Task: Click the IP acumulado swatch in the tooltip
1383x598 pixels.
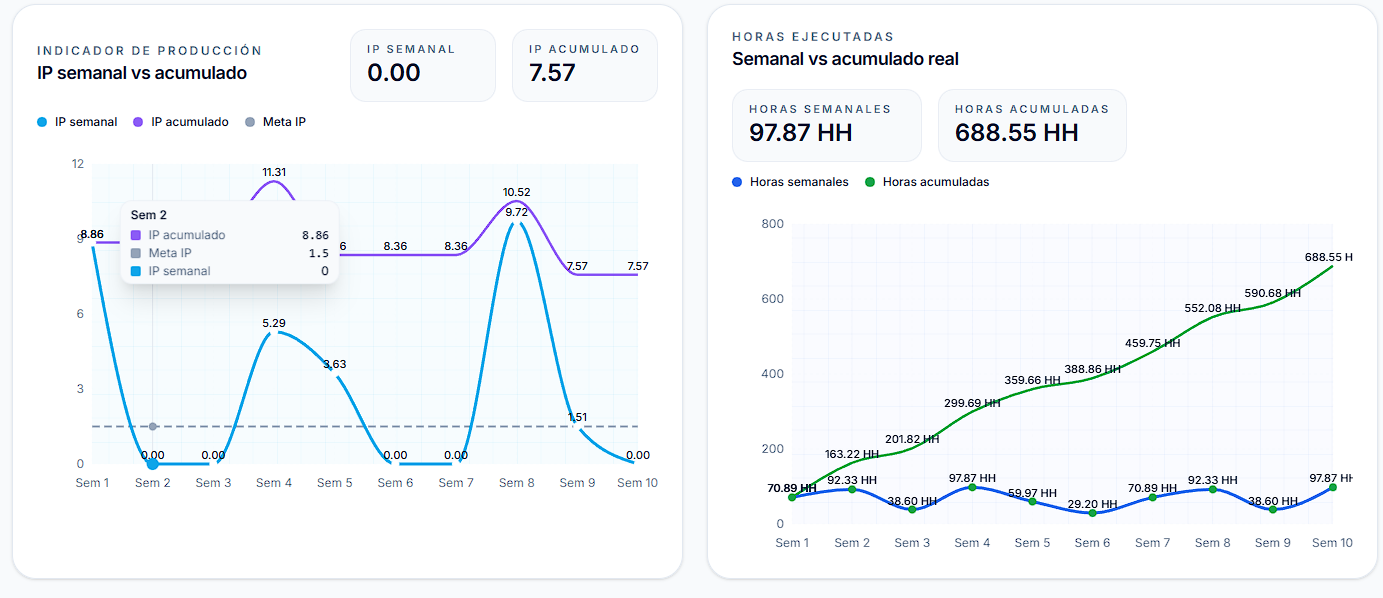Action: (x=137, y=234)
